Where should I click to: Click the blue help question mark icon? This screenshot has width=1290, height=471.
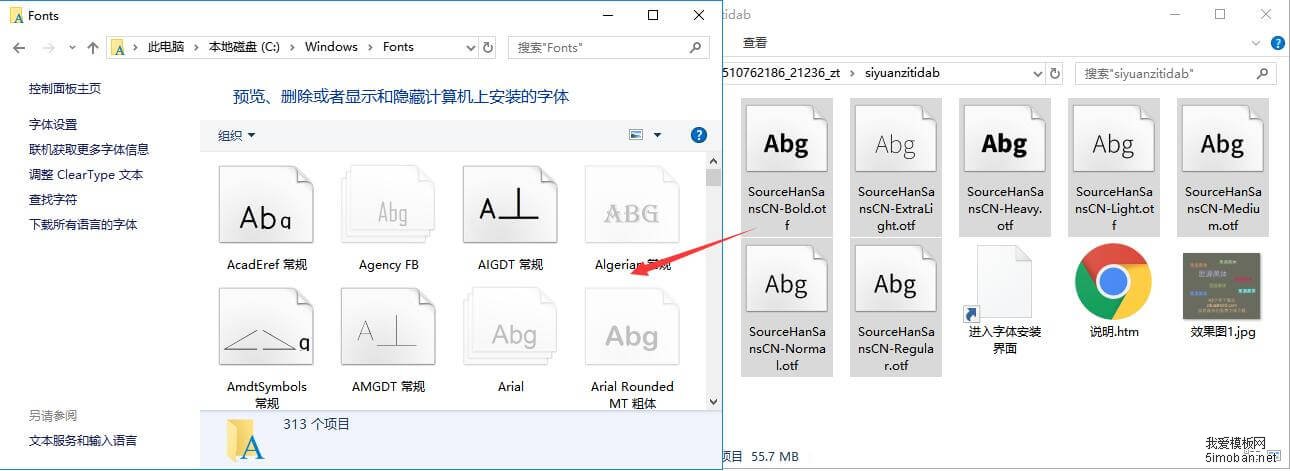pos(699,135)
